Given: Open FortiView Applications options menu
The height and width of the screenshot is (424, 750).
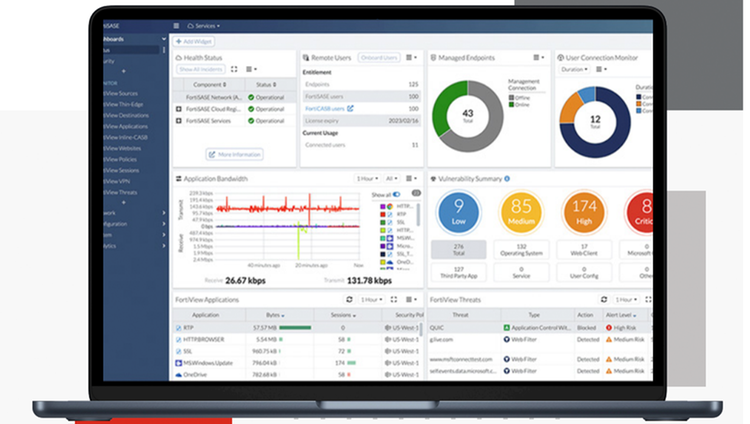Looking at the screenshot, I should (411, 300).
